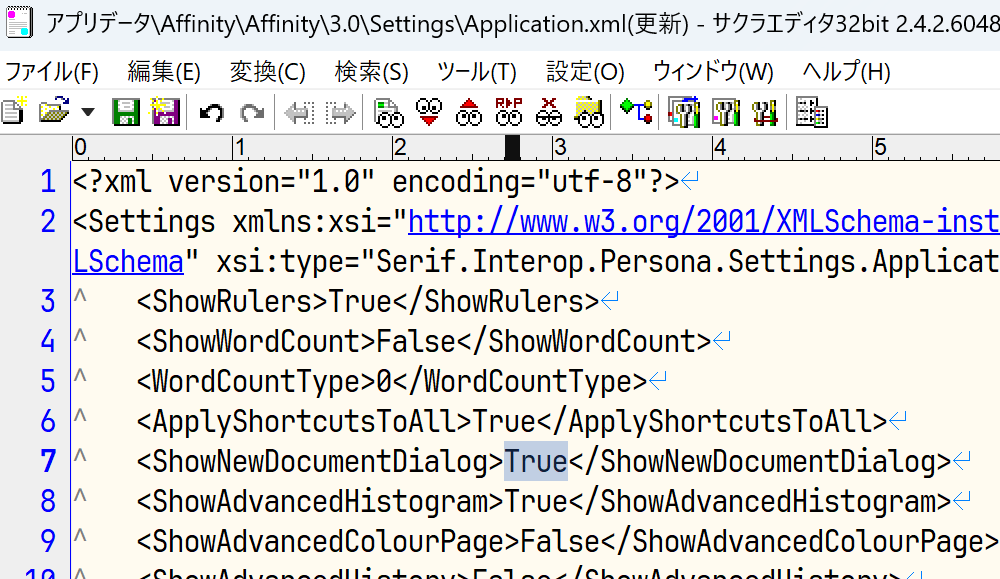Open the ウィンドウ(W) menu
The image size is (1000, 579).
[x=713, y=71]
